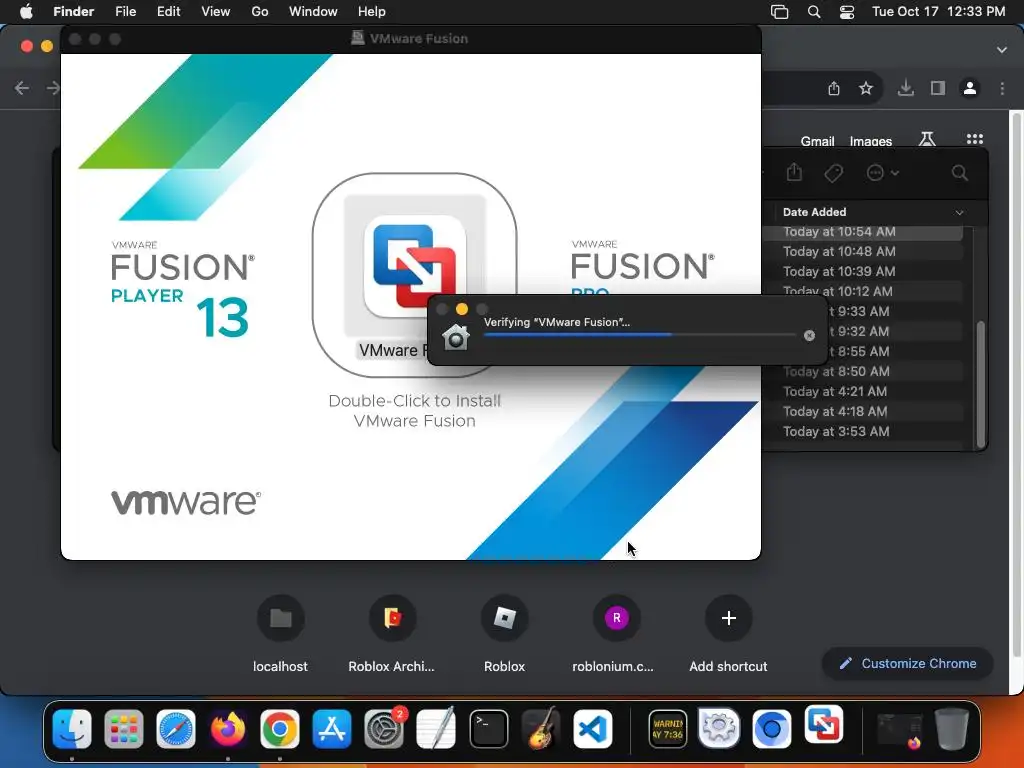This screenshot has height=768, width=1024.
Task: Open the minimized window thumbnail in dock
Action: tap(899, 730)
